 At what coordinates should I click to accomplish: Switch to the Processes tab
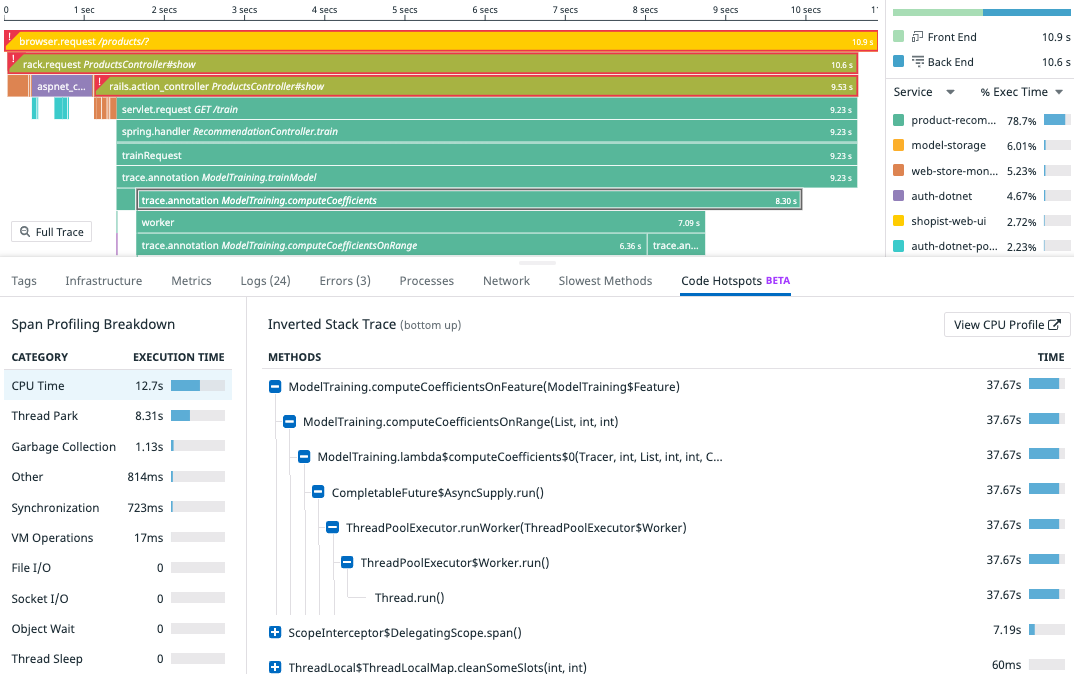click(427, 281)
